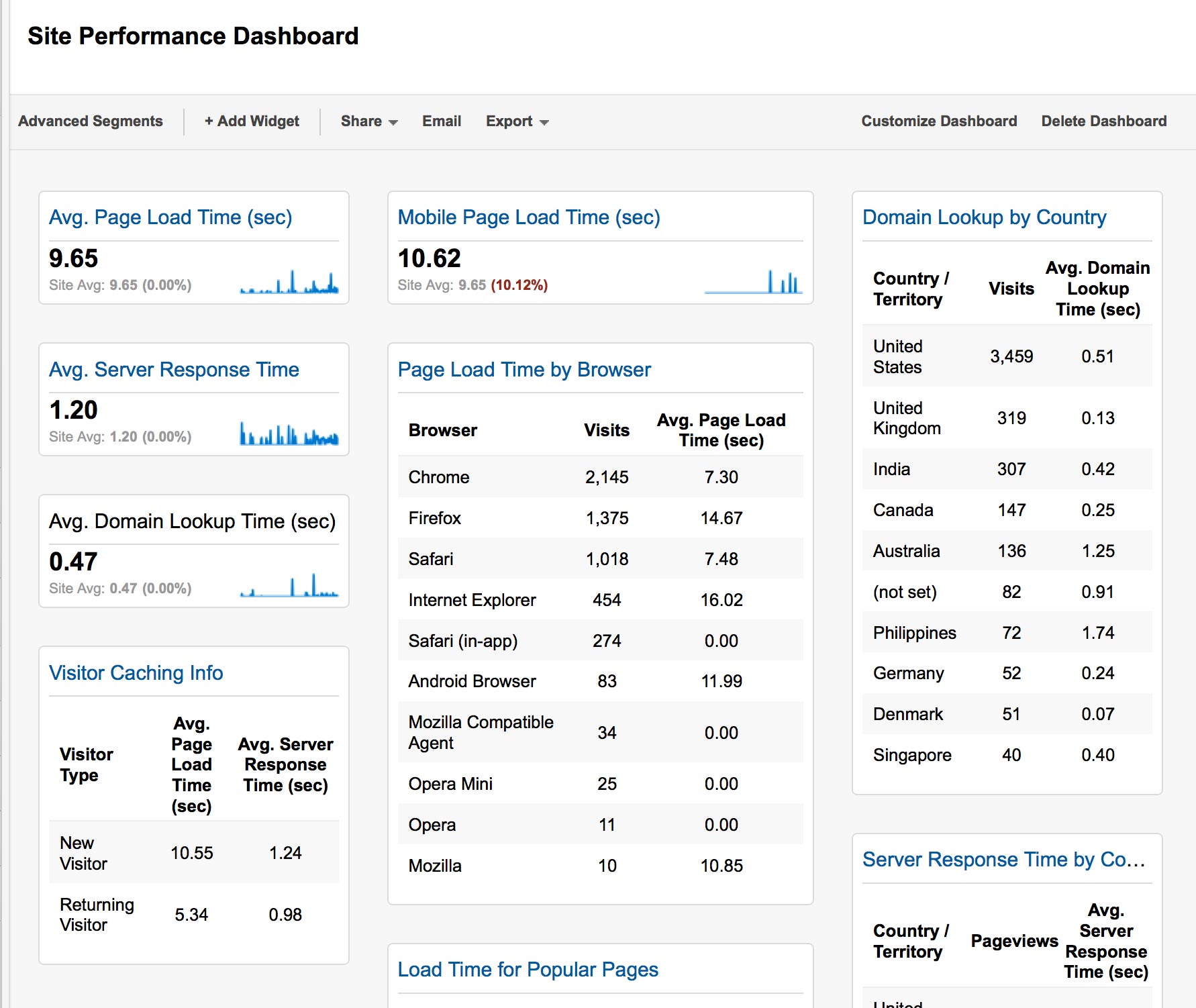Click Customize Dashboard
Screen dimensions: 1196x1008
(x=939, y=121)
